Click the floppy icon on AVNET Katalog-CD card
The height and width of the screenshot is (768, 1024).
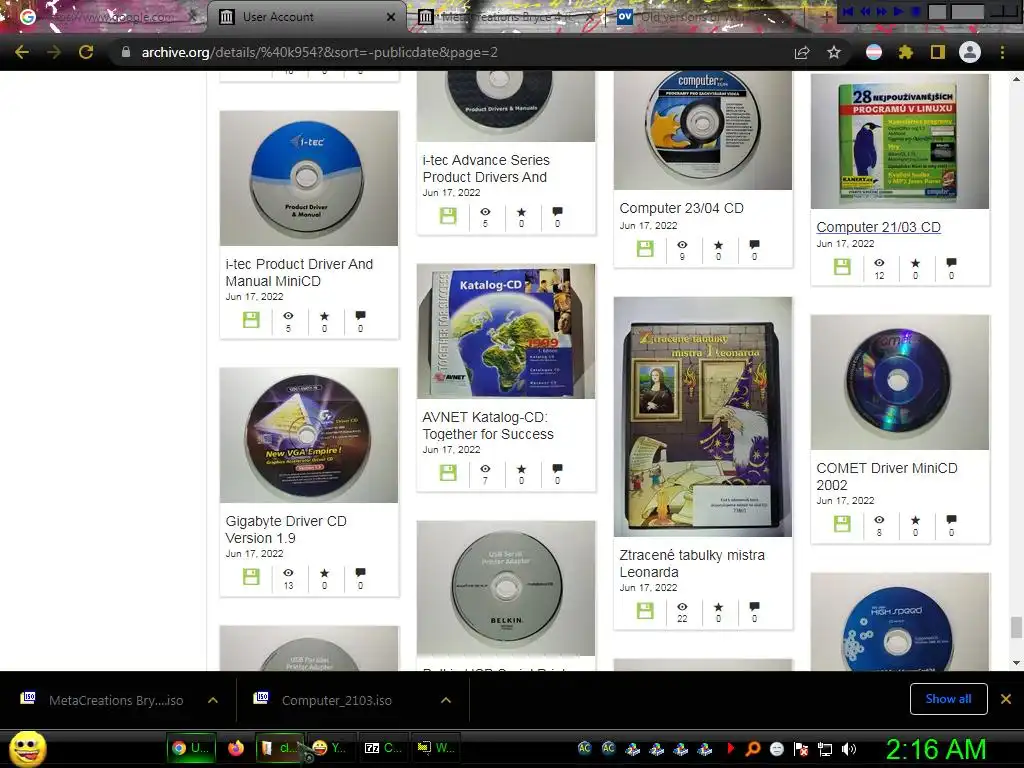(448, 473)
